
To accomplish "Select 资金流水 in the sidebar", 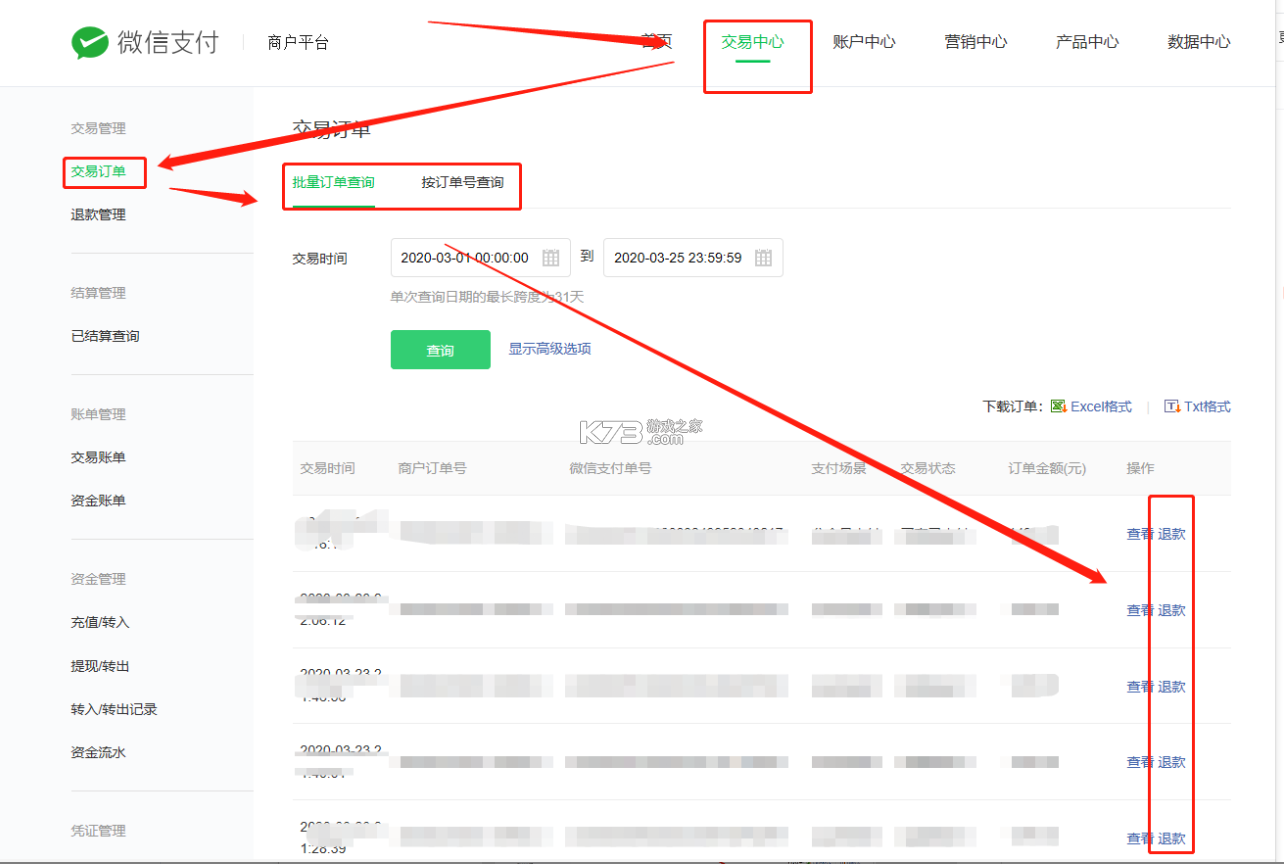I will pos(98,753).
